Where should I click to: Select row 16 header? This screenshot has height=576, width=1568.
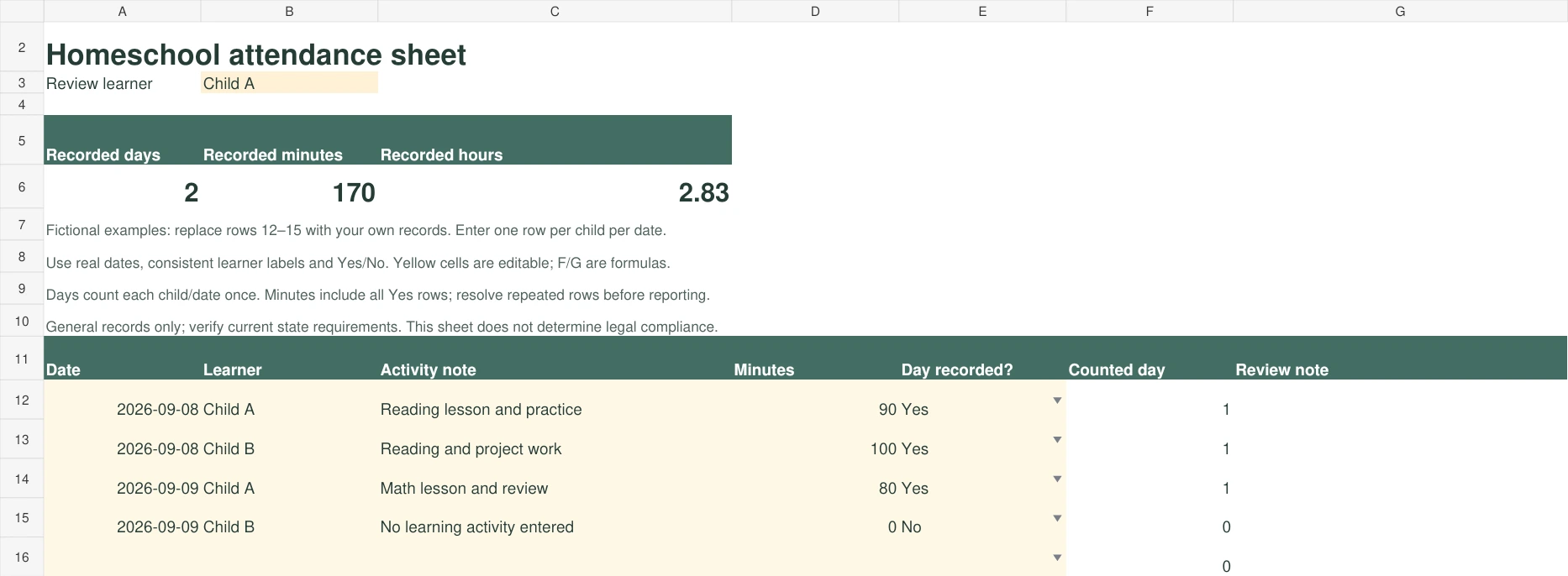22,557
